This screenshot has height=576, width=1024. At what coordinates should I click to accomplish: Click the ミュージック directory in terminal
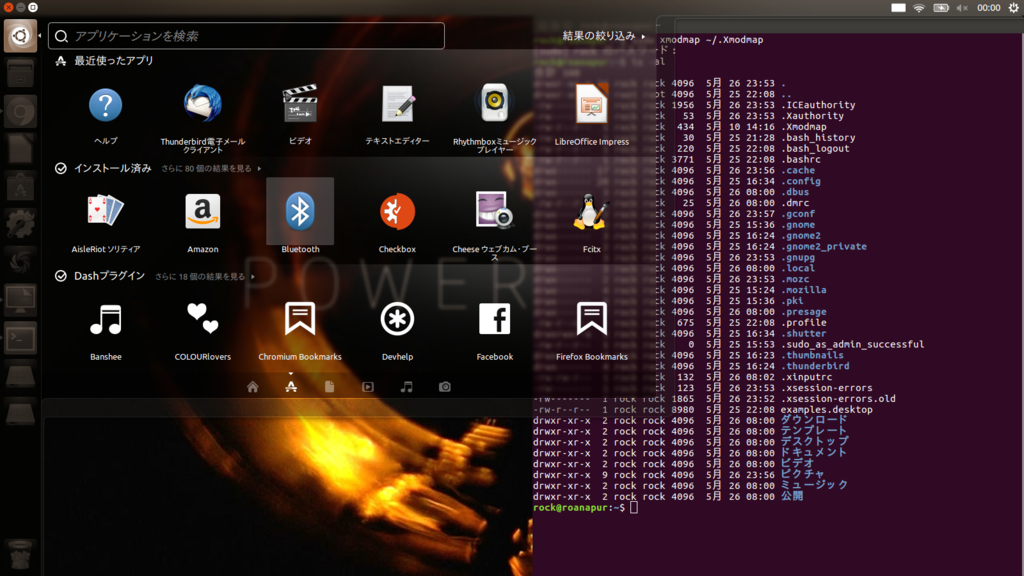pos(814,485)
